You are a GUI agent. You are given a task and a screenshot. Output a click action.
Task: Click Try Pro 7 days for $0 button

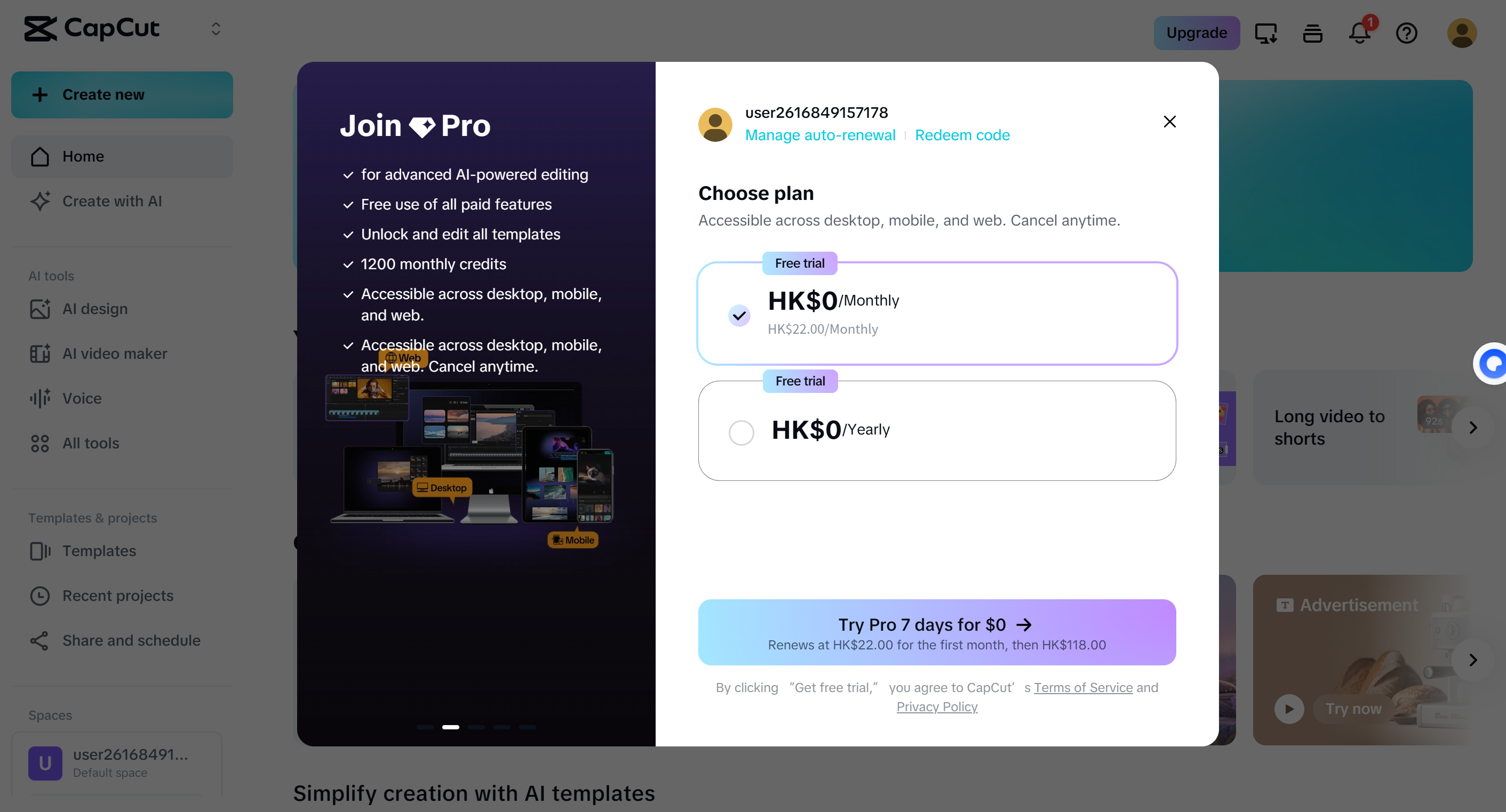[937, 632]
